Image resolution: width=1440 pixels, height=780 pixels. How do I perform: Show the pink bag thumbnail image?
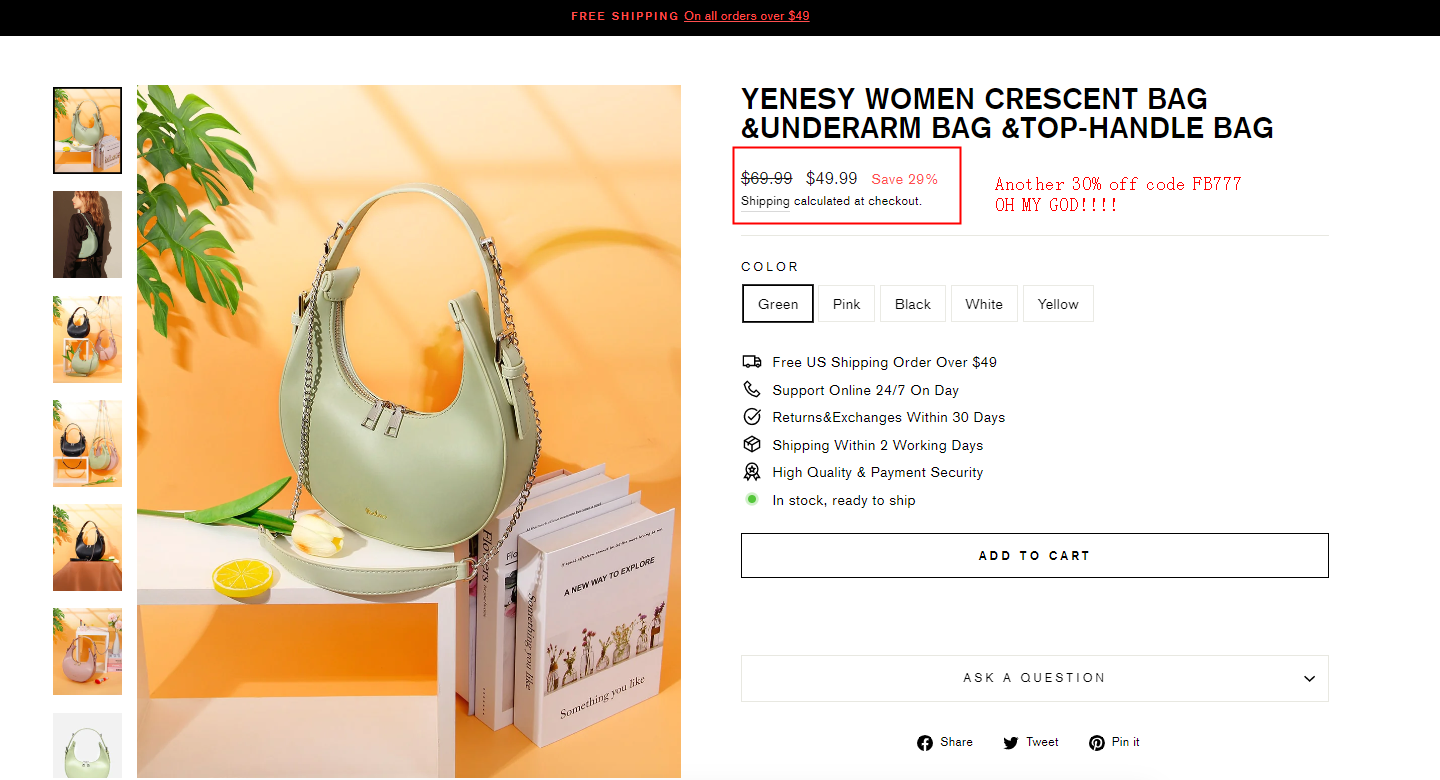pos(87,652)
